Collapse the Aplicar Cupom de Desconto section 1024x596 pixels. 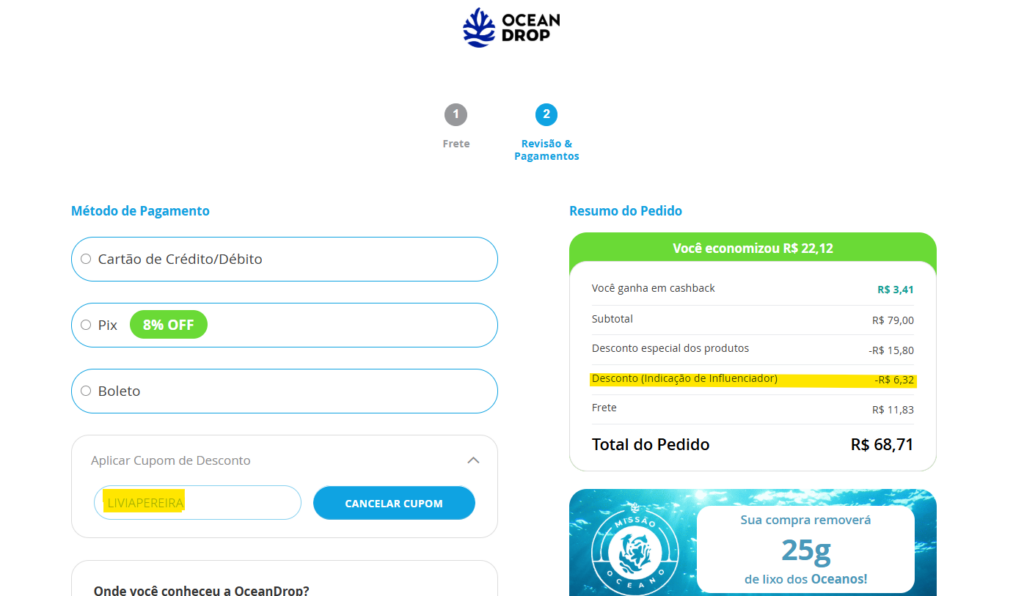click(x=475, y=460)
